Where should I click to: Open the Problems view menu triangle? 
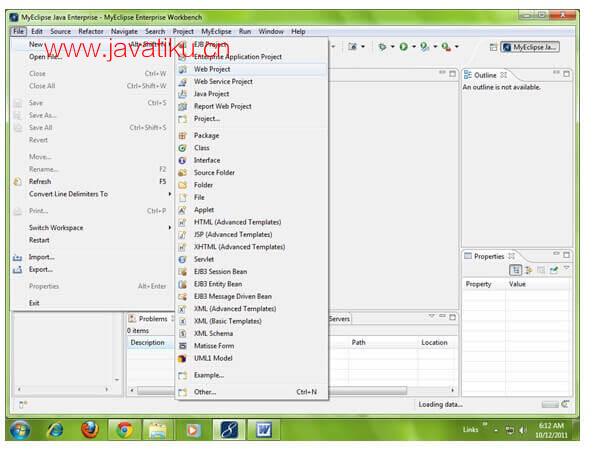tap(431, 316)
